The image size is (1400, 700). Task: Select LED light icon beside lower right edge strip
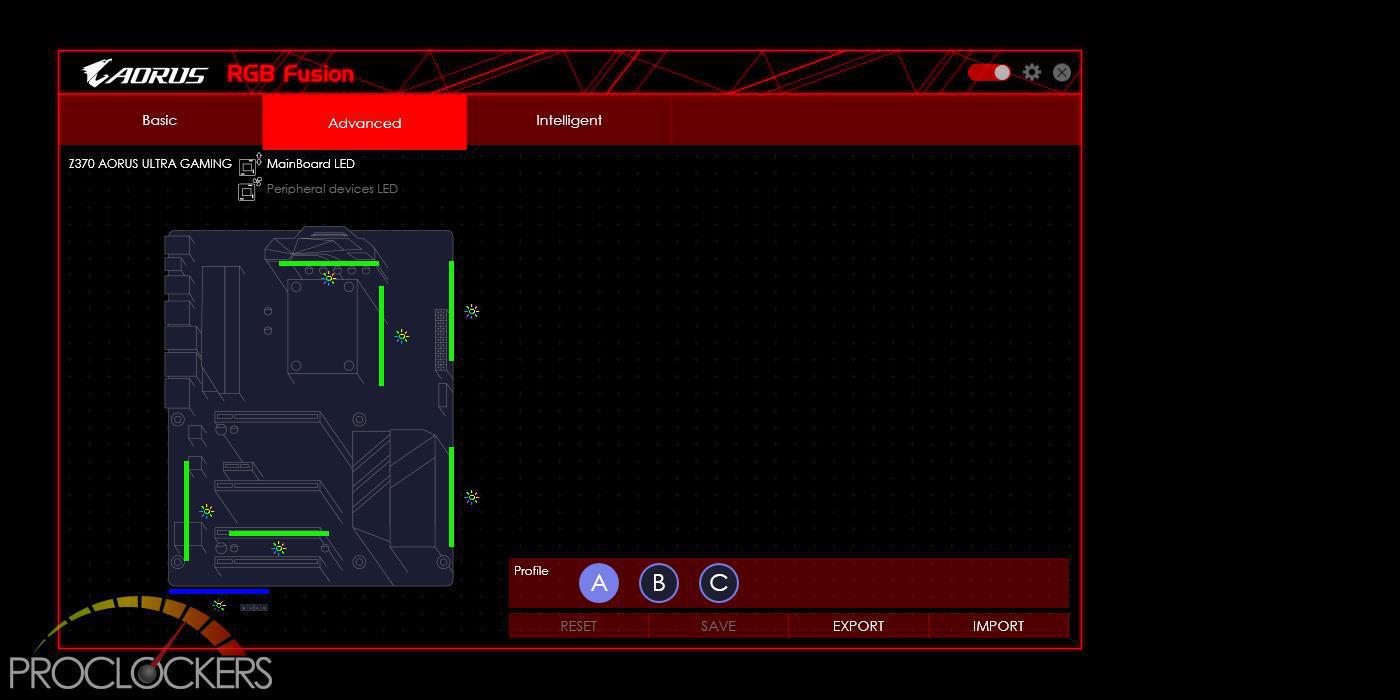(472, 497)
